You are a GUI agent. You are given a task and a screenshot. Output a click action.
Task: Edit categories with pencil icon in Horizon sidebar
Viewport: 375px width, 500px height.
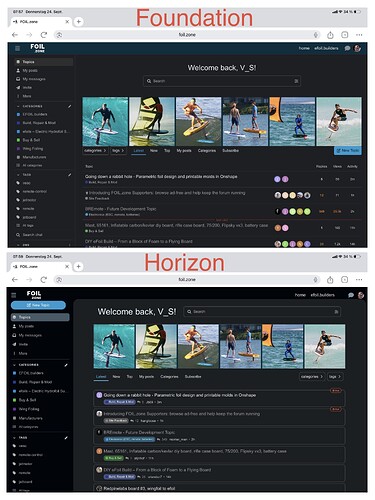(x=66, y=365)
